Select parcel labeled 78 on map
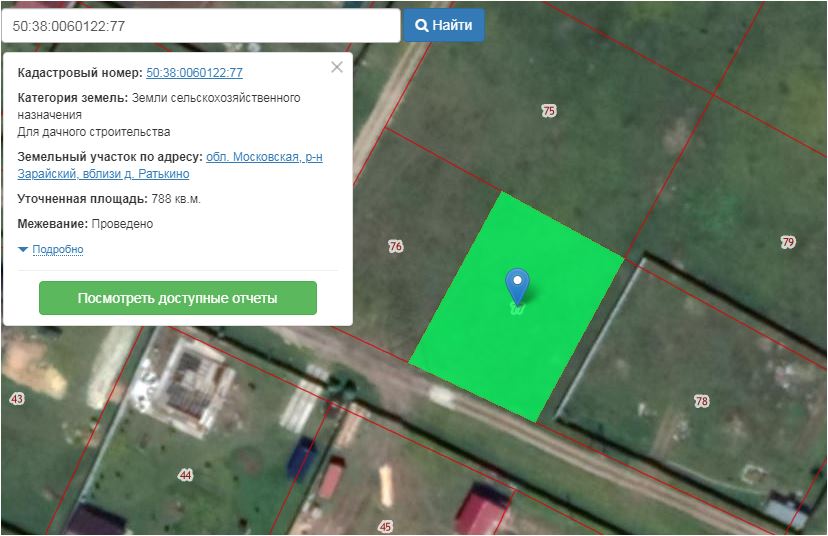 tap(701, 401)
